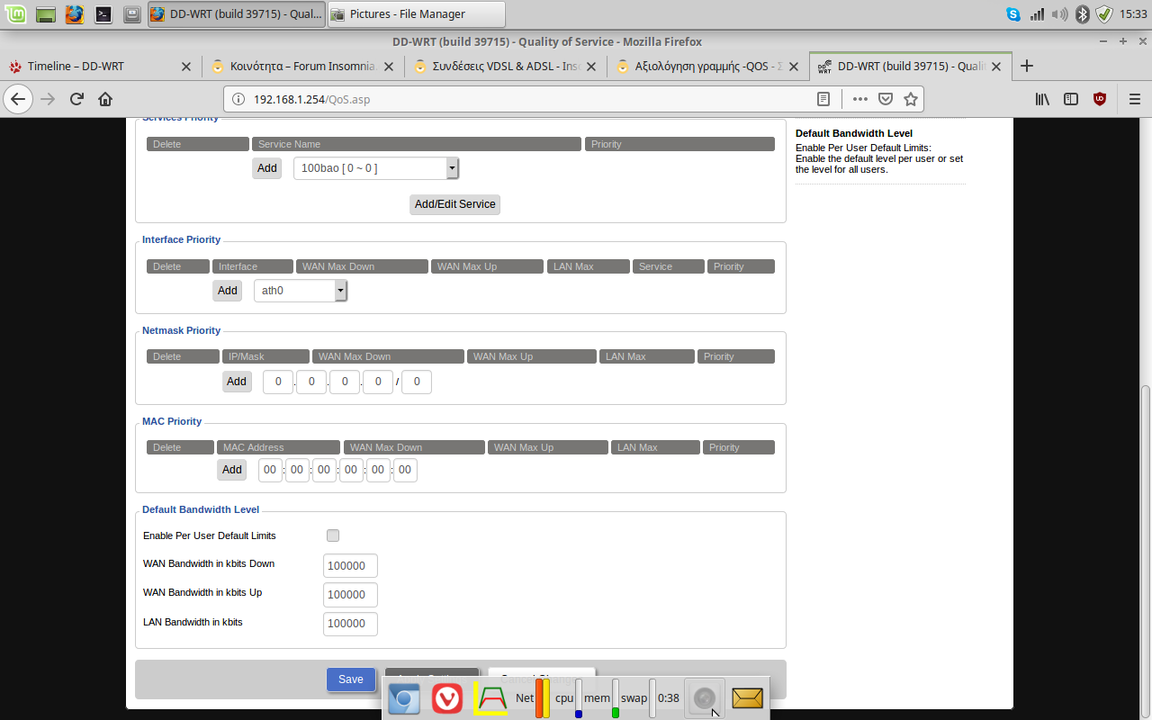Click the WAN Bandwidth in kbits Down field
Image resolution: width=1152 pixels, height=720 pixels.
pos(350,566)
